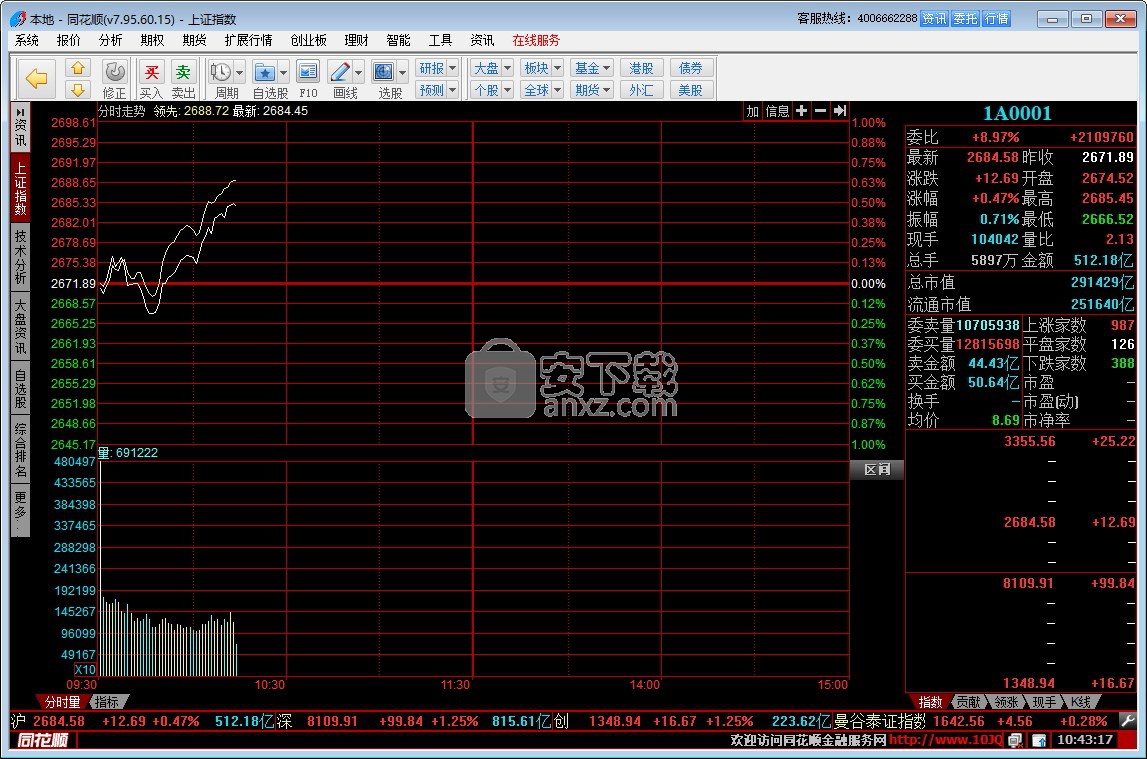The image size is (1147, 759).
Task: Click the 卖出 sell icon
Action: click(183, 73)
